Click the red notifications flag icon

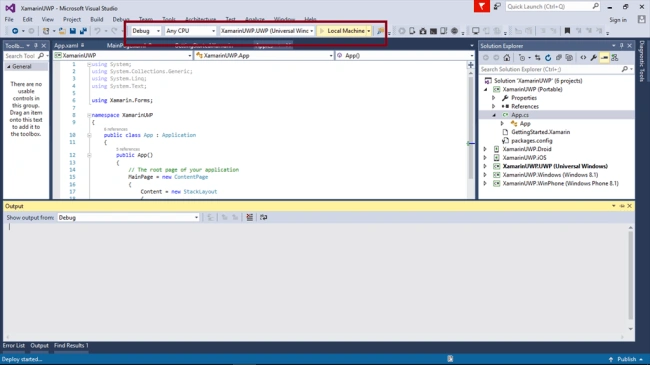pyautogui.click(x=482, y=7)
